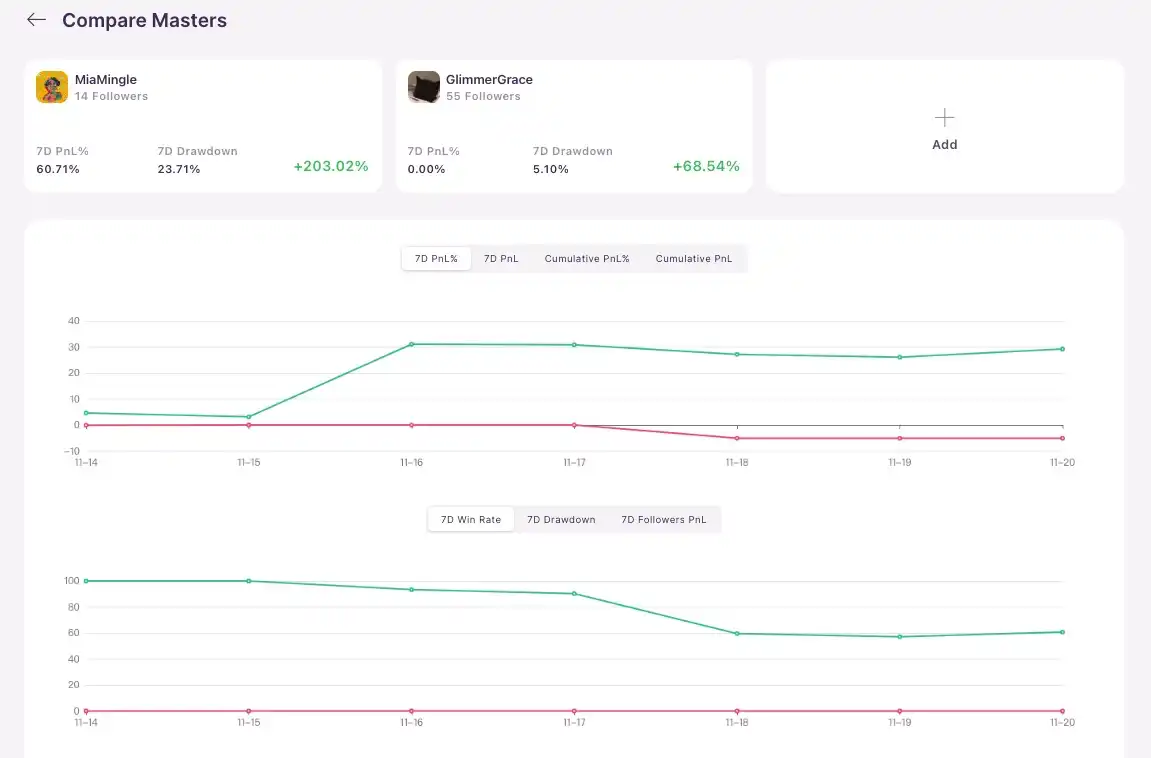Select the 7D PnL% tab
Screen dimensions: 1151x758
coord(436,259)
